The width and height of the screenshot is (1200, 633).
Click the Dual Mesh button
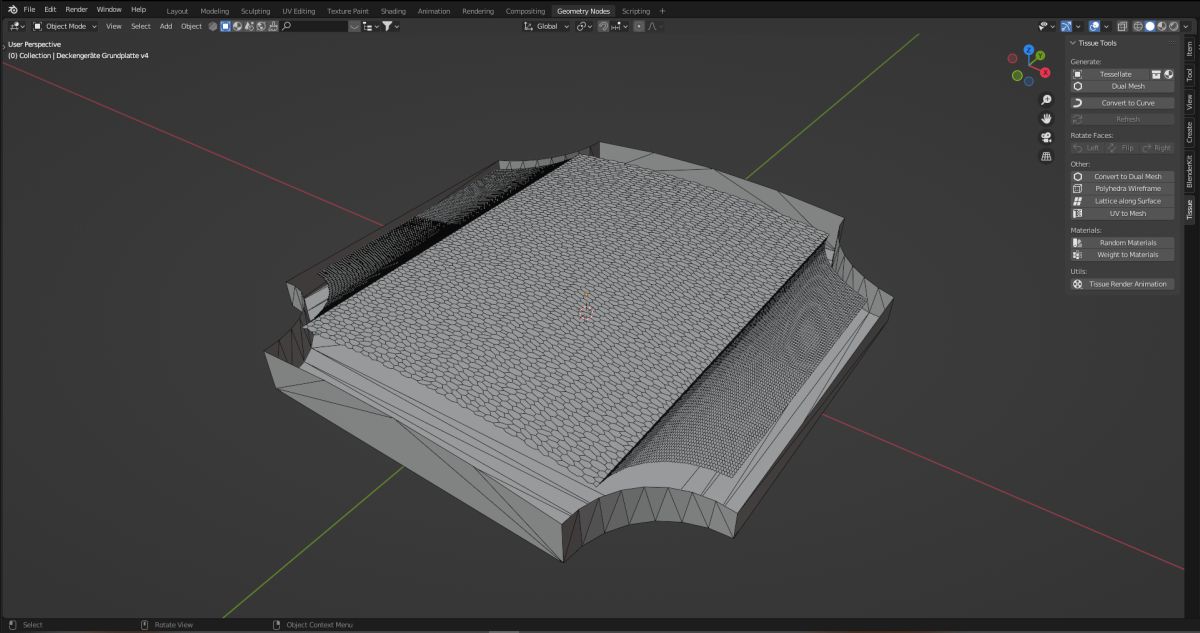click(x=1123, y=86)
